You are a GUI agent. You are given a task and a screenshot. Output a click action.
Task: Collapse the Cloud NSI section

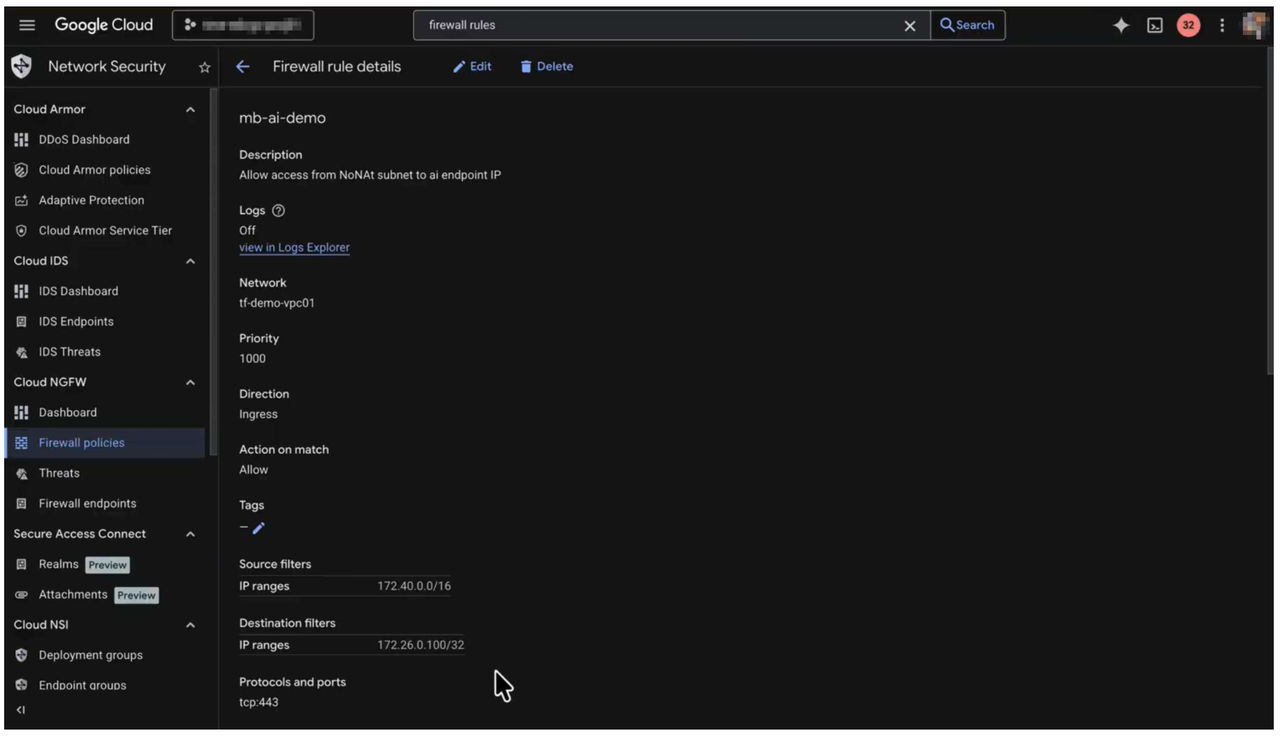tap(190, 625)
